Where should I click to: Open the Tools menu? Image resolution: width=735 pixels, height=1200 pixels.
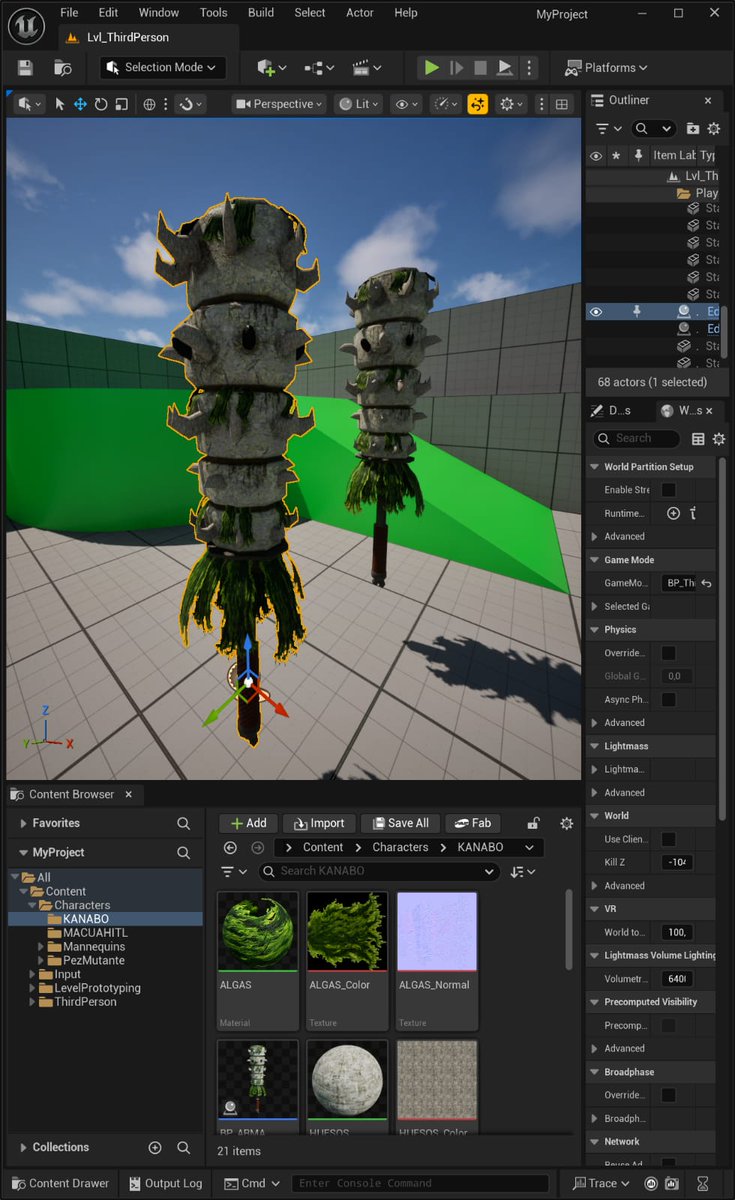tap(213, 13)
